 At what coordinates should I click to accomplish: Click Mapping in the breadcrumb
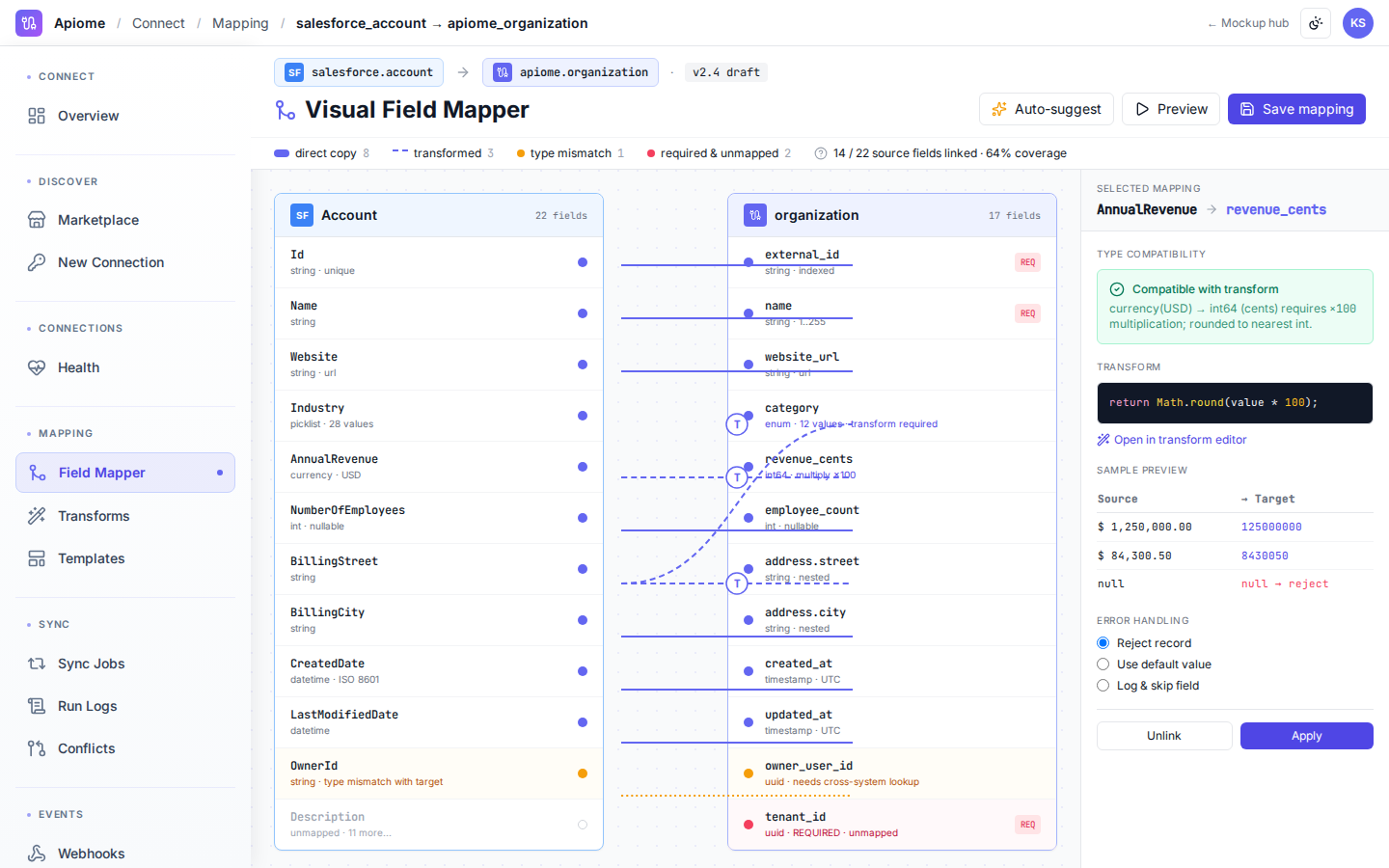click(x=240, y=23)
